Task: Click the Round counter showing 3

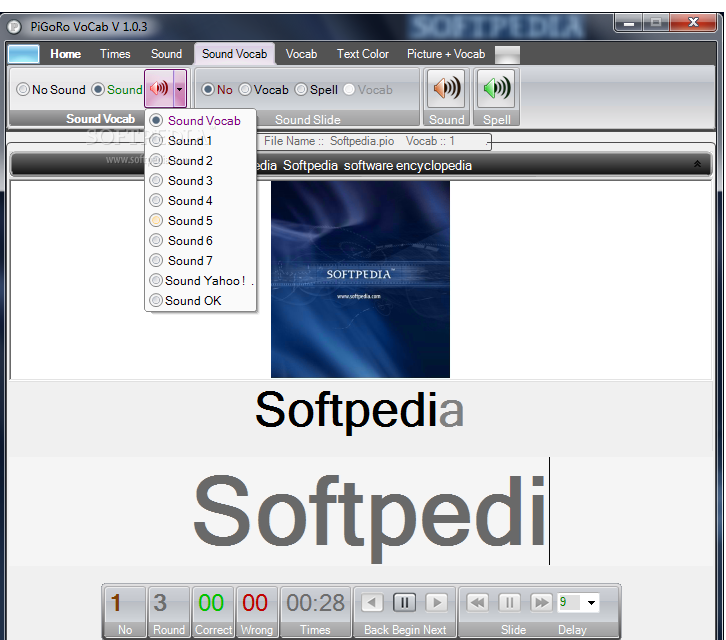Action: point(169,611)
